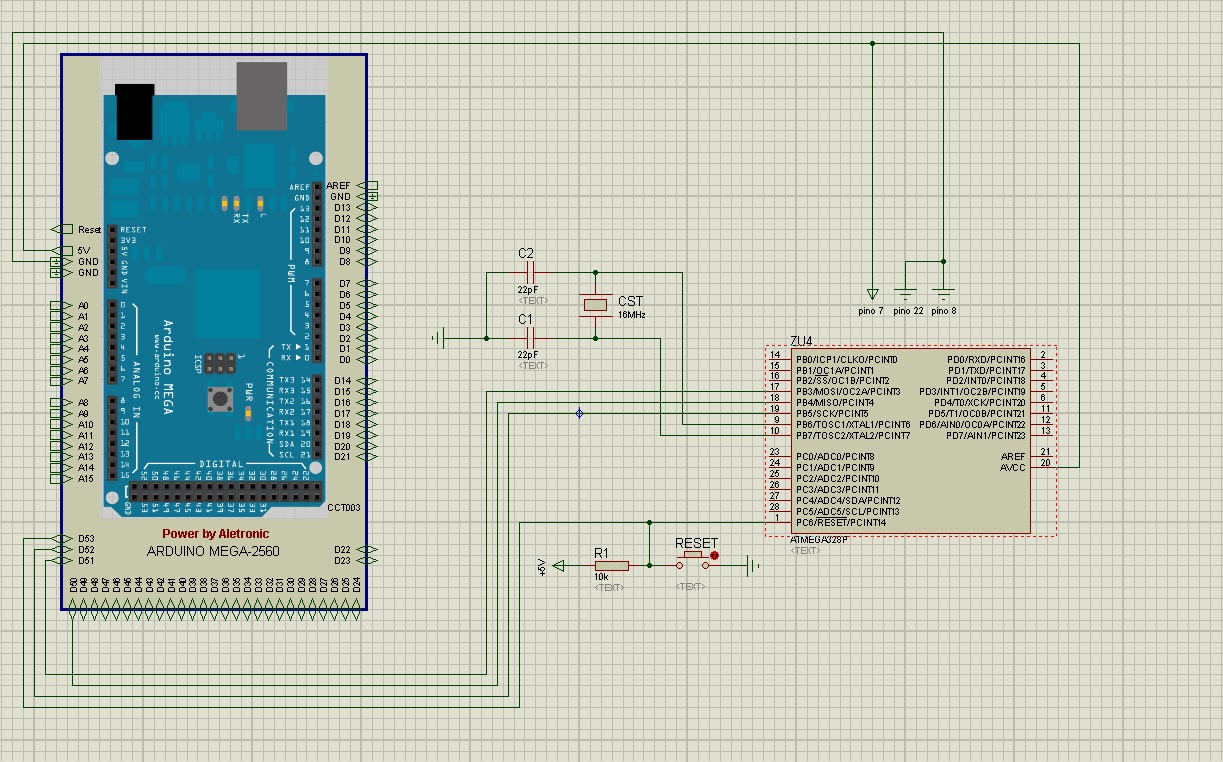The height and width of the screenshot is (762, 1223).
Task: Select the CST 16MHz crystal symbol
Action: pyautogui.click(x=594, y=304)
